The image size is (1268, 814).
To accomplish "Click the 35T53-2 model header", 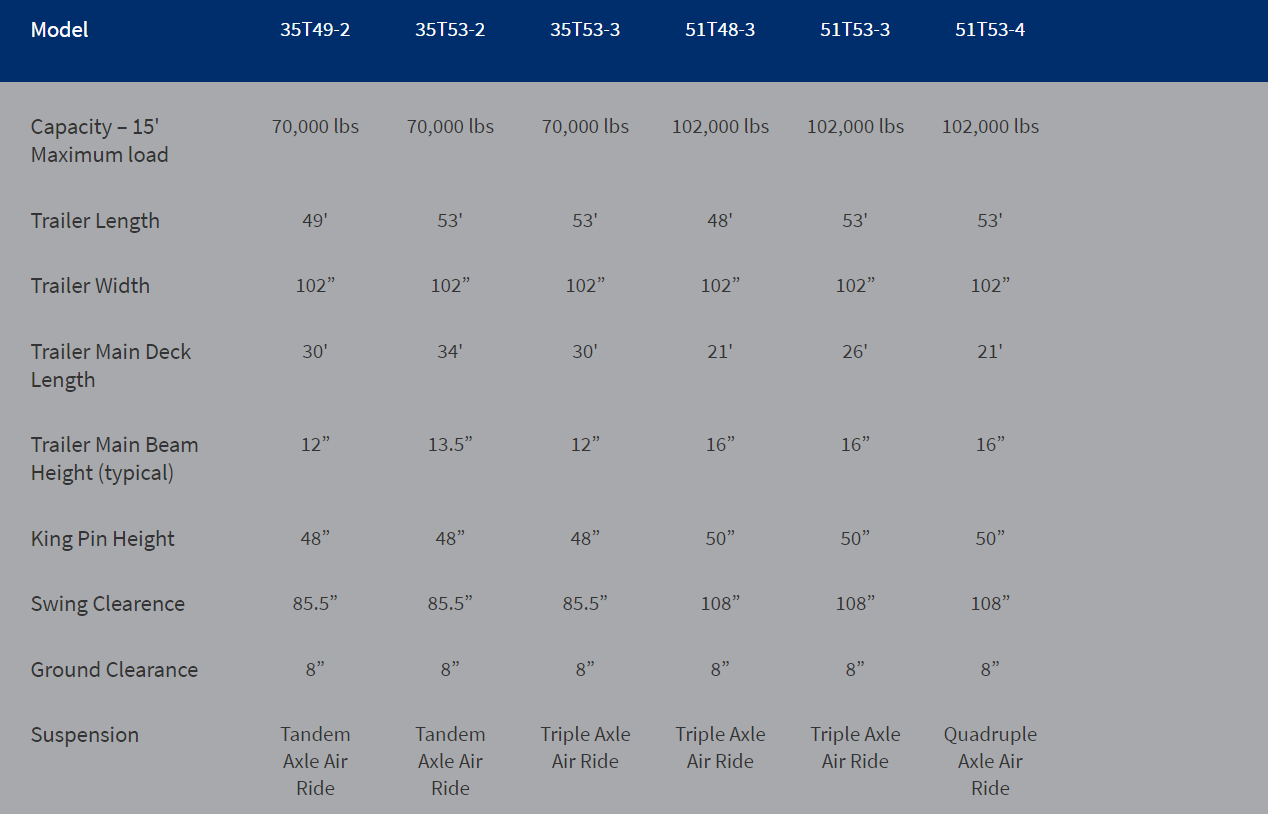I will pyautogui.click(x=450, y=30).
